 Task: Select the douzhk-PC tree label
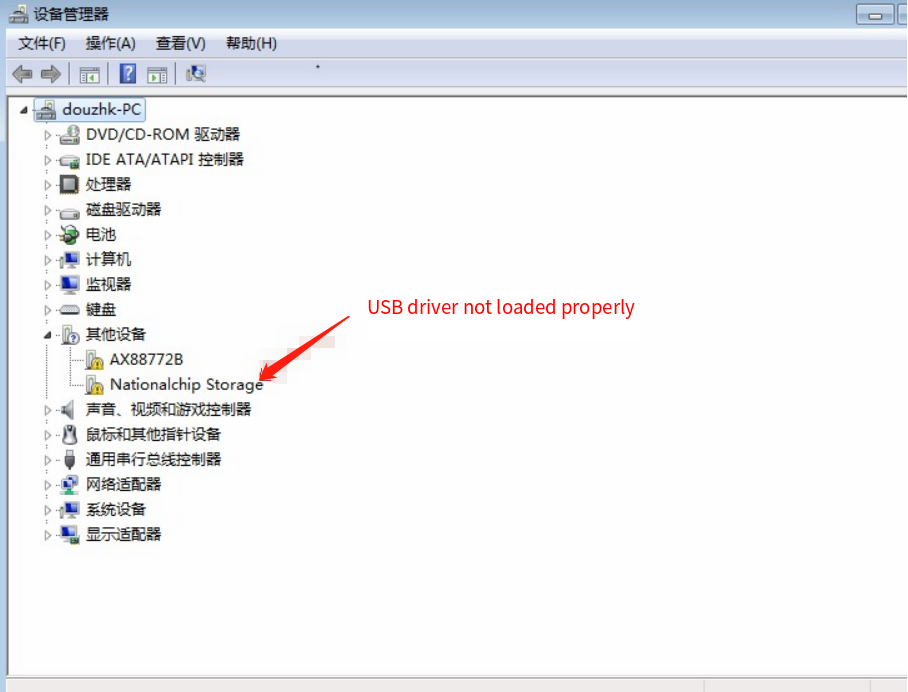point(101,109)
